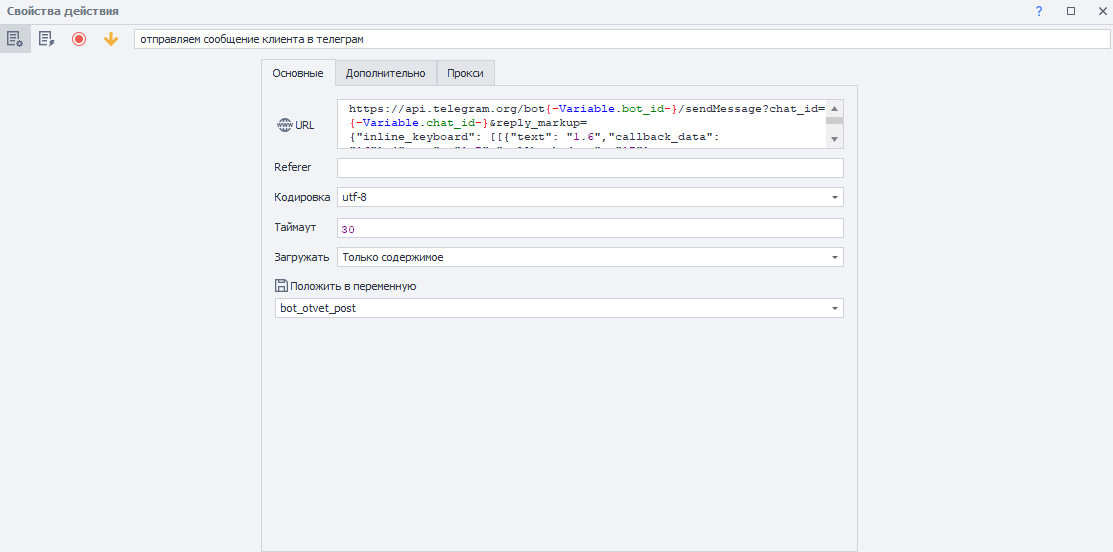Click the URL box scroll up arrow

pos(834,107)
